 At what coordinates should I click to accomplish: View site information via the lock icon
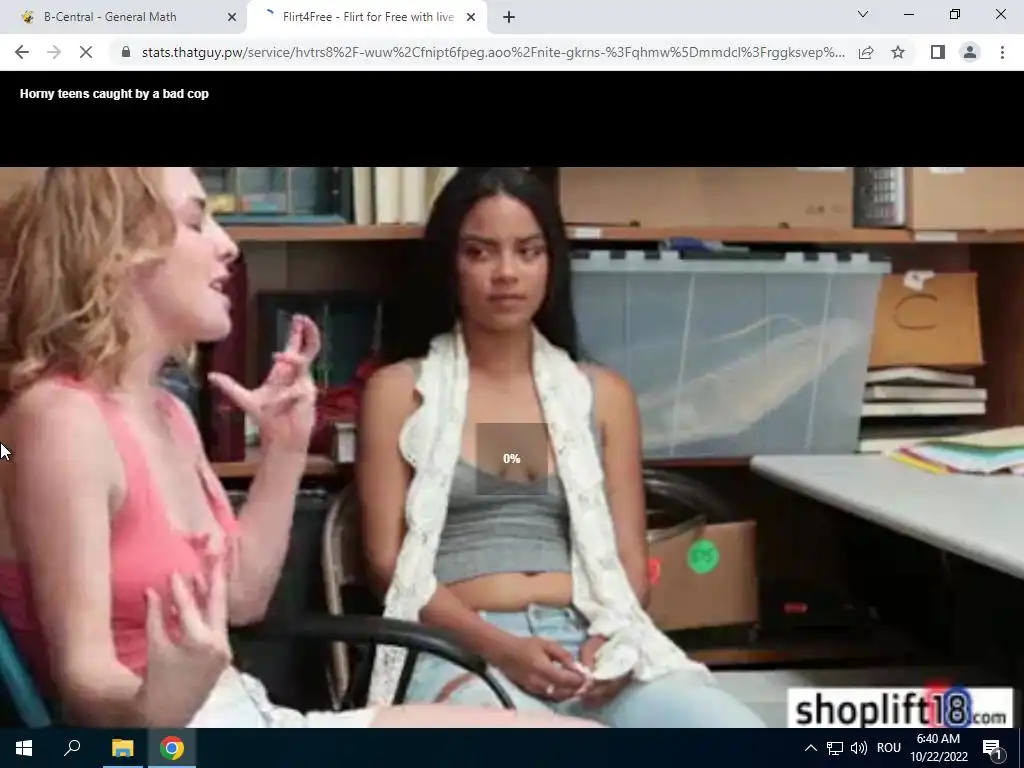point(126,52)
